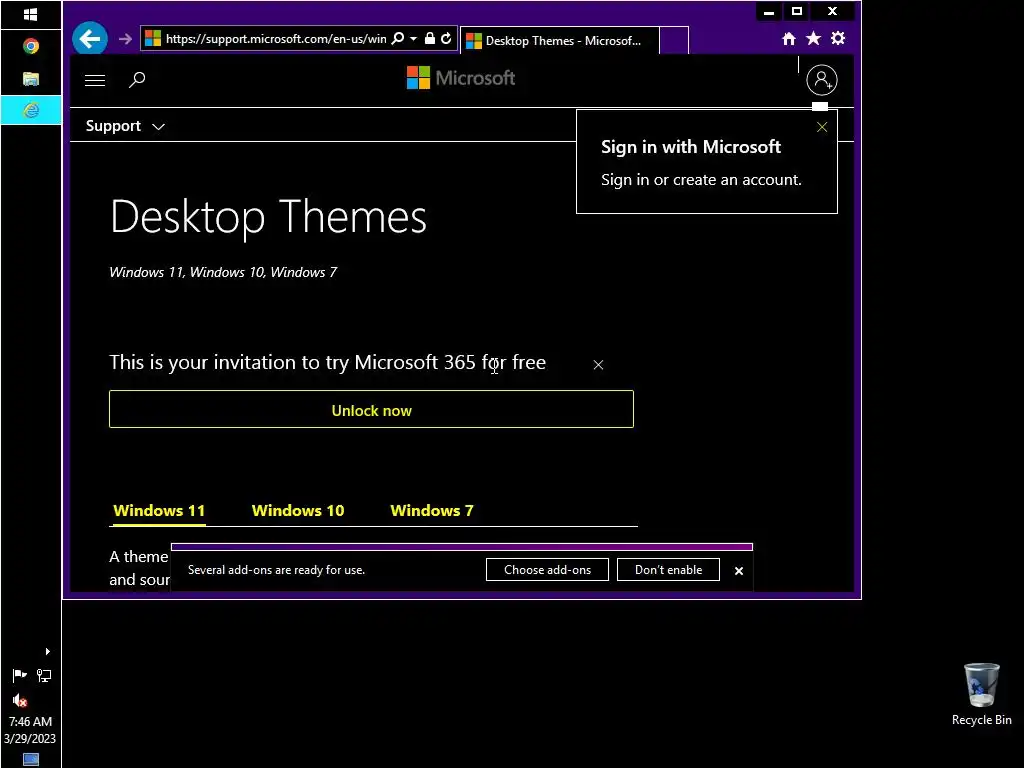The image size is (1024, 768).
Task: Expand the Support dropdown
Action: tap(125, 126)
